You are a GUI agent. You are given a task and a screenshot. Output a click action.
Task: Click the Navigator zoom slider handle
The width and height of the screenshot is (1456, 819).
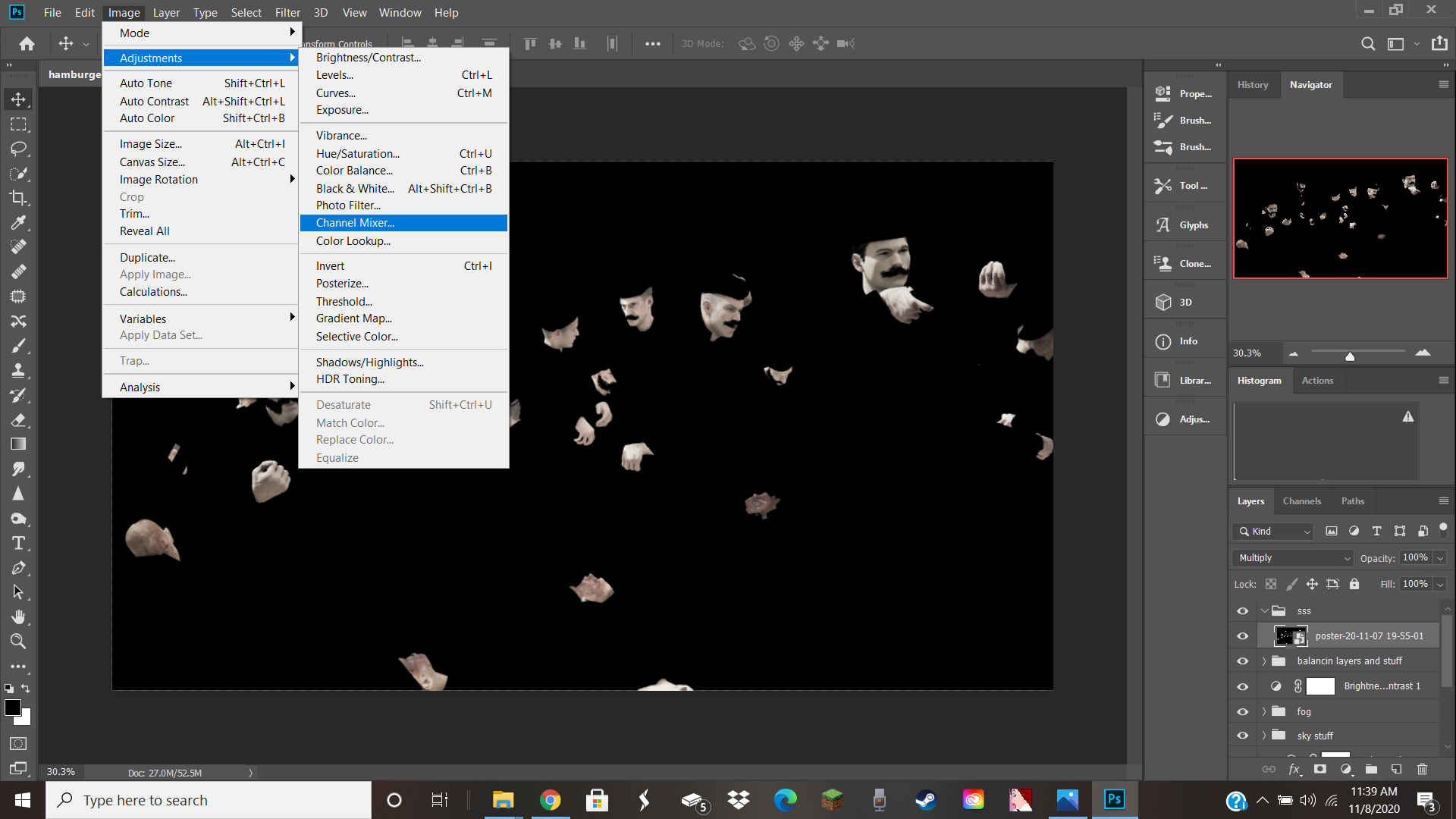[1350, 356]
